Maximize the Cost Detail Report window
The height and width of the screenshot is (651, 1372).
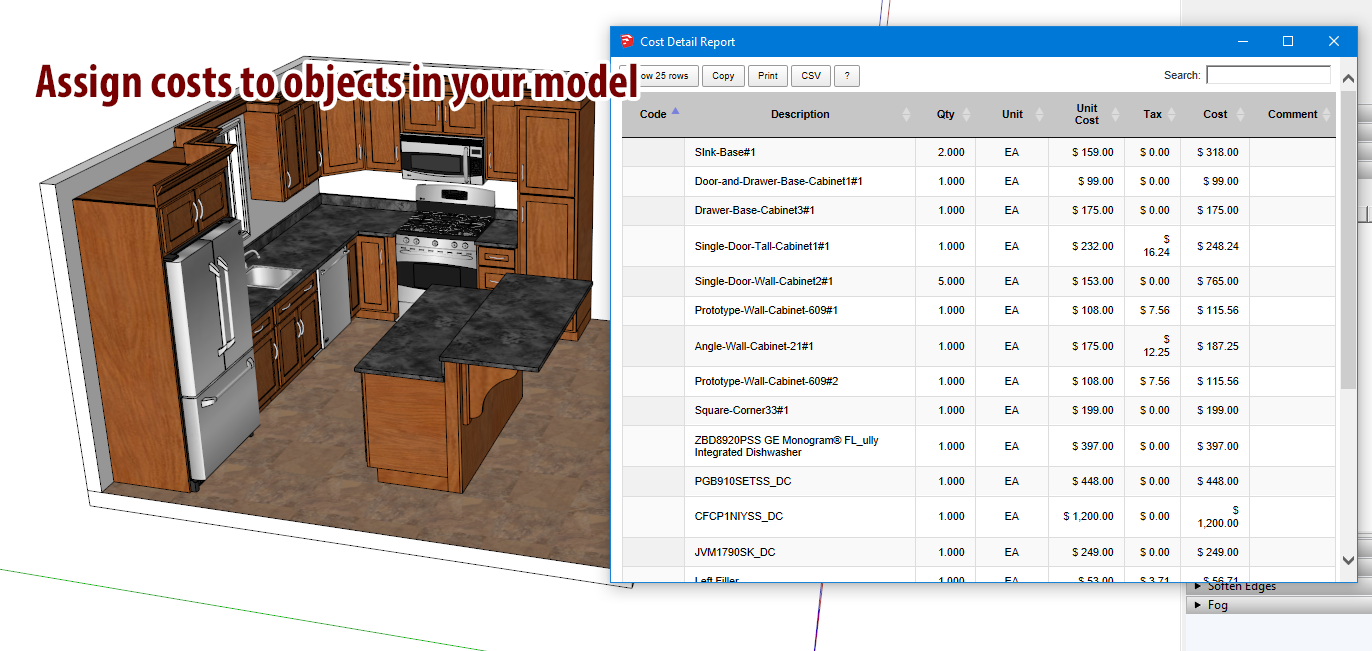point(1288,41)
